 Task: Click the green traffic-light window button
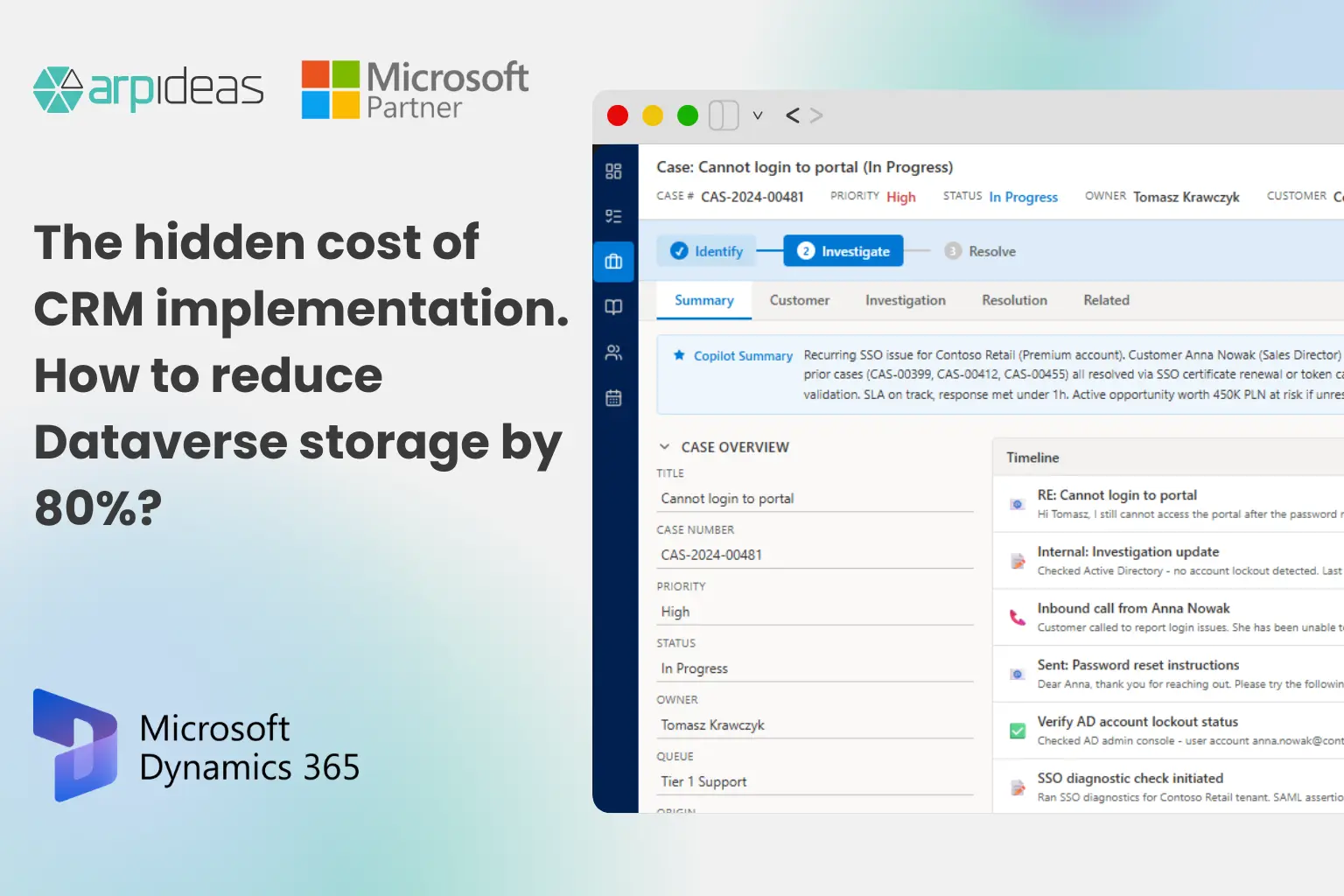(x=687, y=115)
